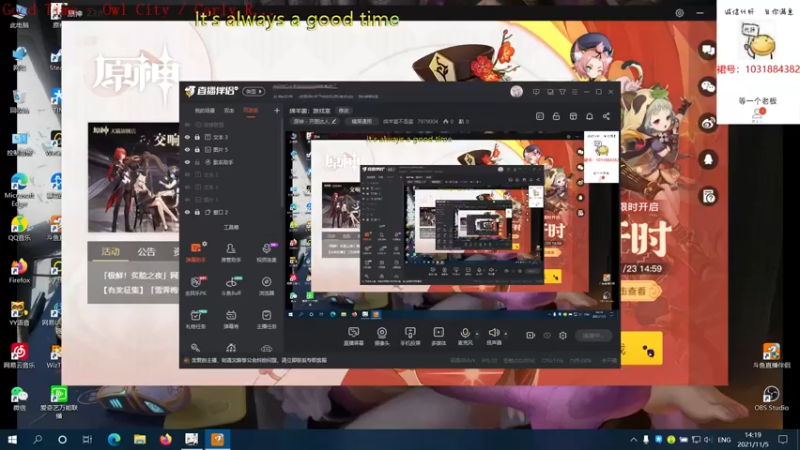
Task: Add a 摄像头 camera source
Action: [382, 336]
